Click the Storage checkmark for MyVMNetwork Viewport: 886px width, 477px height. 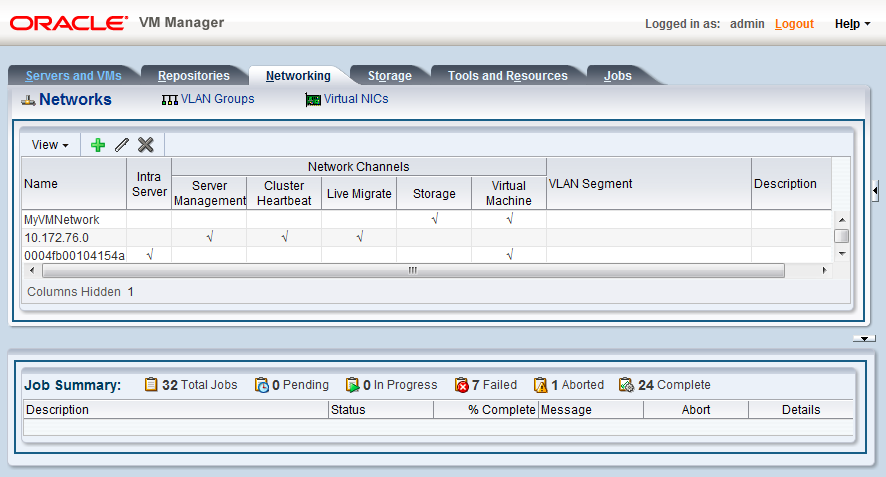pos(435,219)
